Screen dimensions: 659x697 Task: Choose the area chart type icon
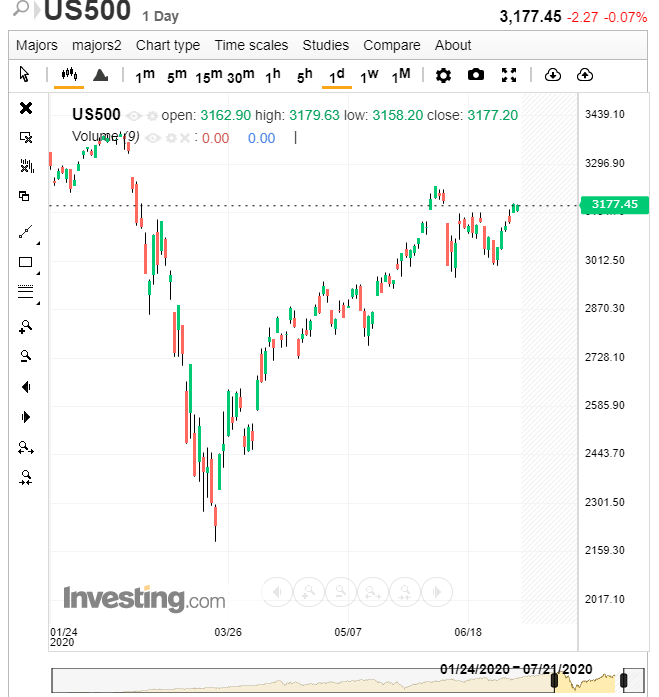pyautogui.click(x=100, y=75)
